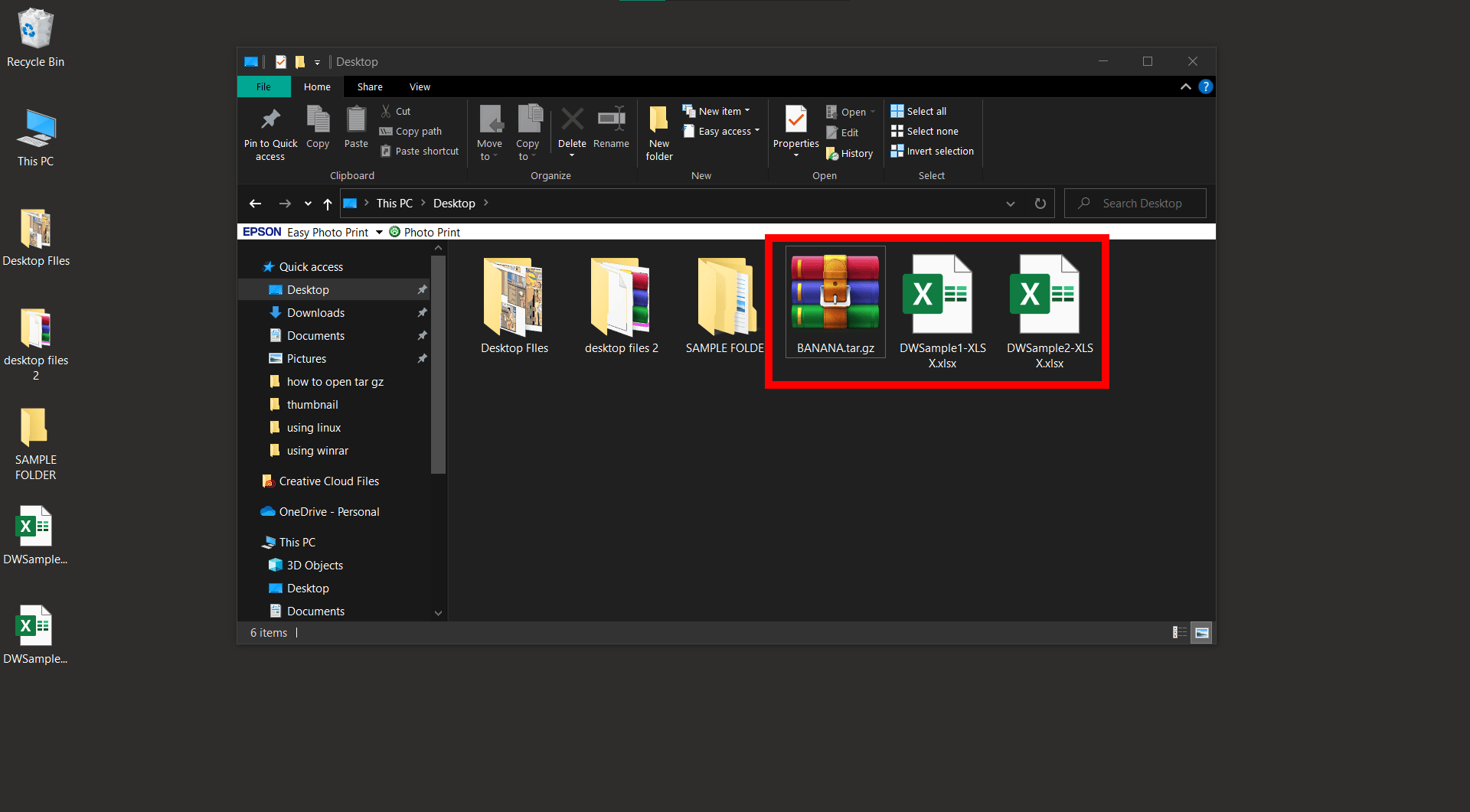The width and height of the screenshot is (1470, 812).
Task: Click the Back navigation button
Action: (x=256, y=203)
